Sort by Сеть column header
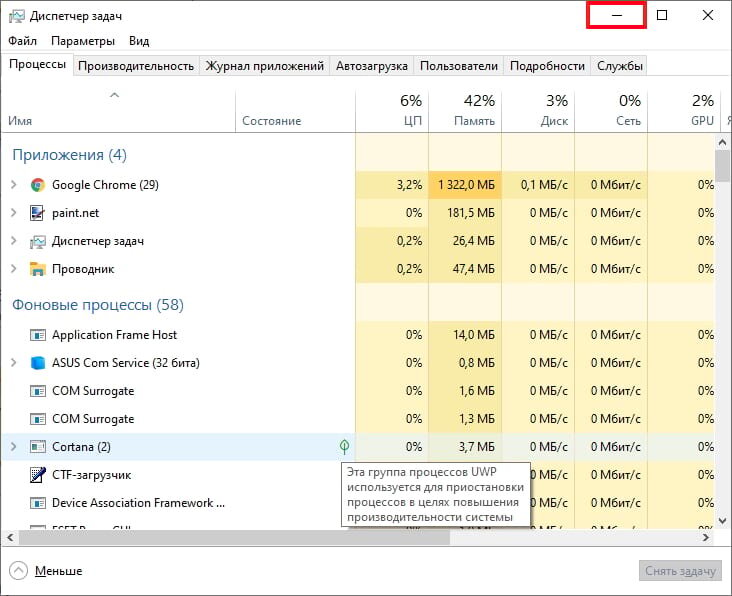This screenshot has width=732, height=596. pos(611,112)
